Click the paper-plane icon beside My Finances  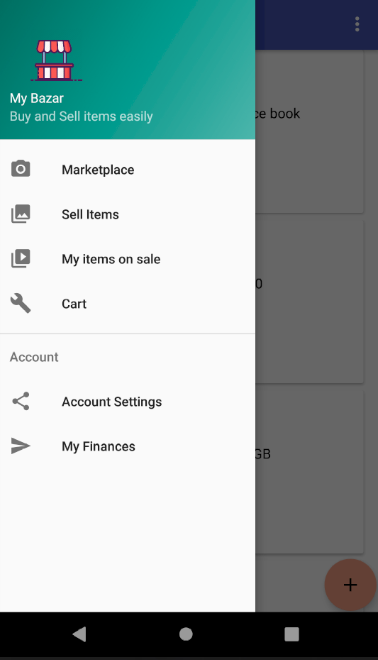20,446
